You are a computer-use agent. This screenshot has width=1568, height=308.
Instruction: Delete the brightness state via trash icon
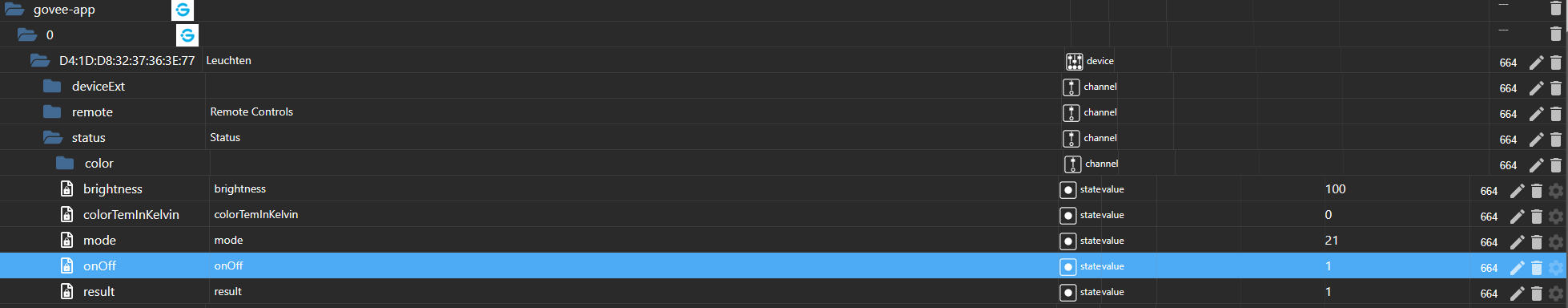(x=1536, y=191)
